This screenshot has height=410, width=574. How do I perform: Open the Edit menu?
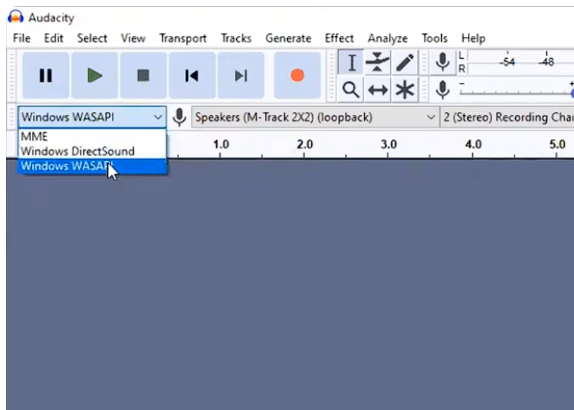[54, 38]
